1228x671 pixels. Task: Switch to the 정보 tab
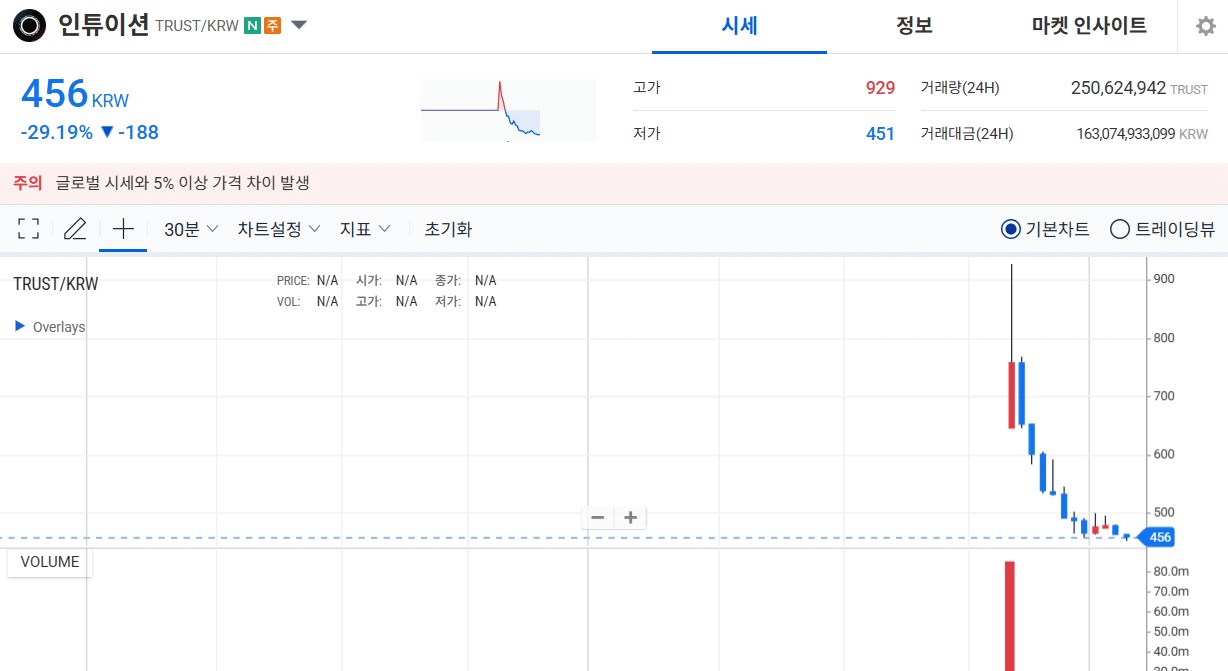tap(914, 26)
